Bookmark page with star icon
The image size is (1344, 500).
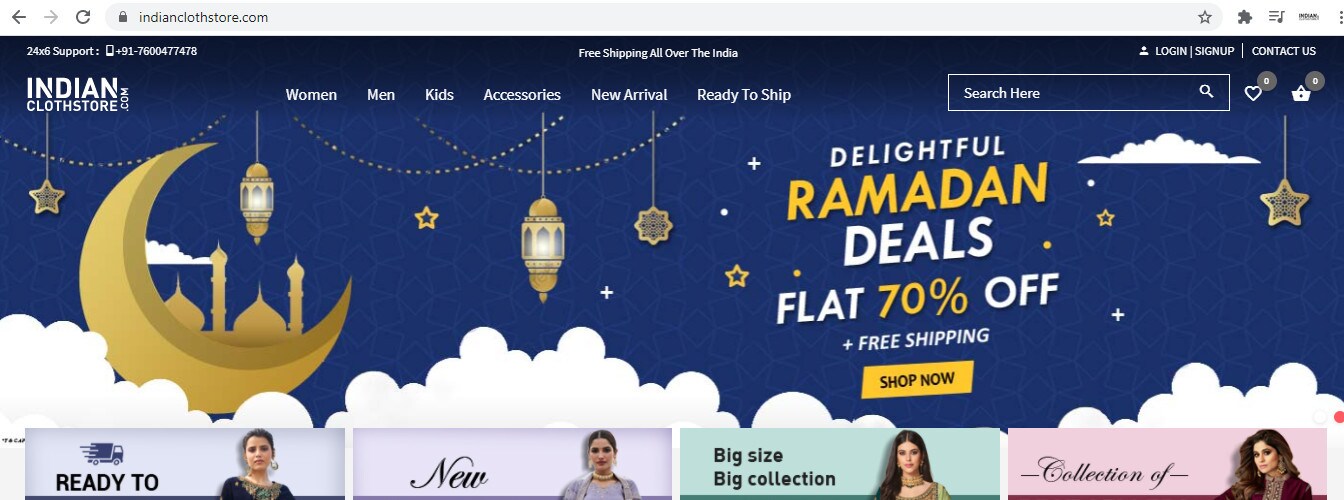(1205, 17)
